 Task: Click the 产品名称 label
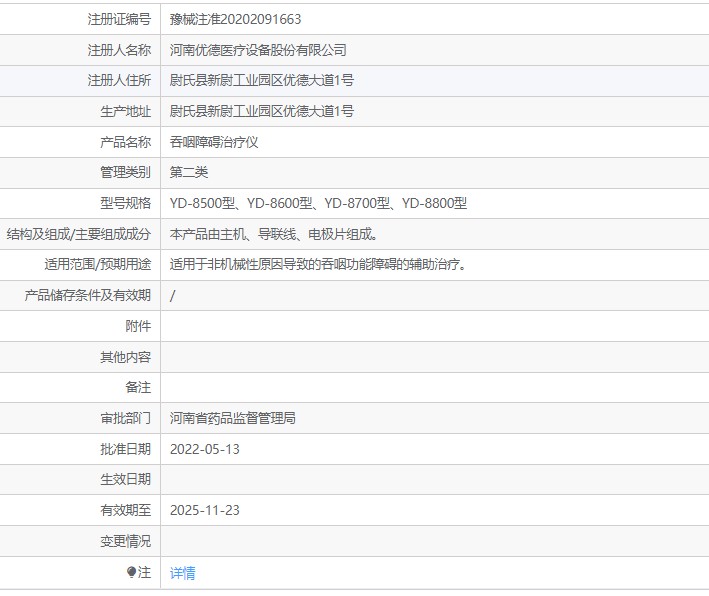[x=126, y=142]
